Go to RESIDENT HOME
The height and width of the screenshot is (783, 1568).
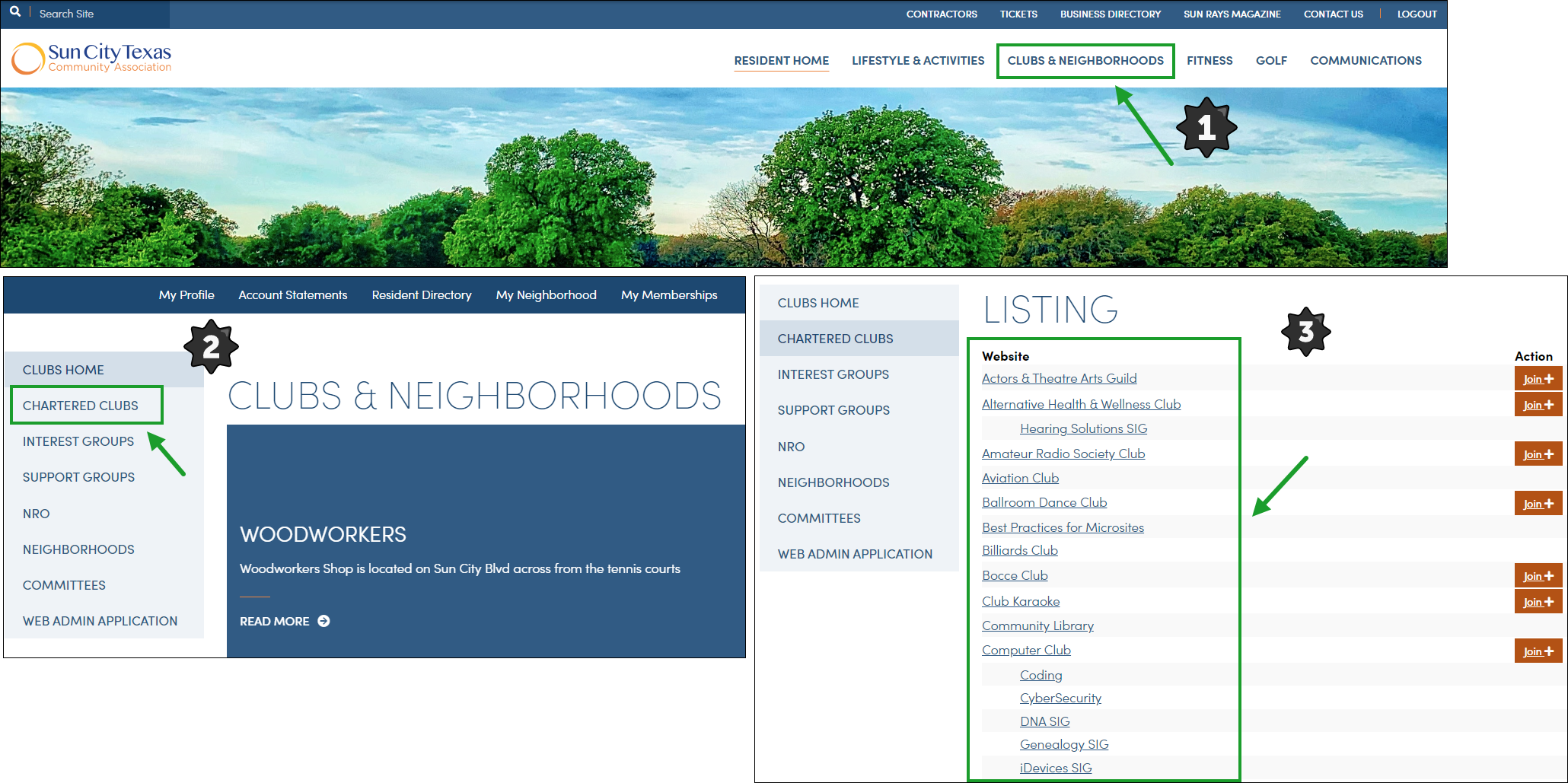tap(781, 60)
